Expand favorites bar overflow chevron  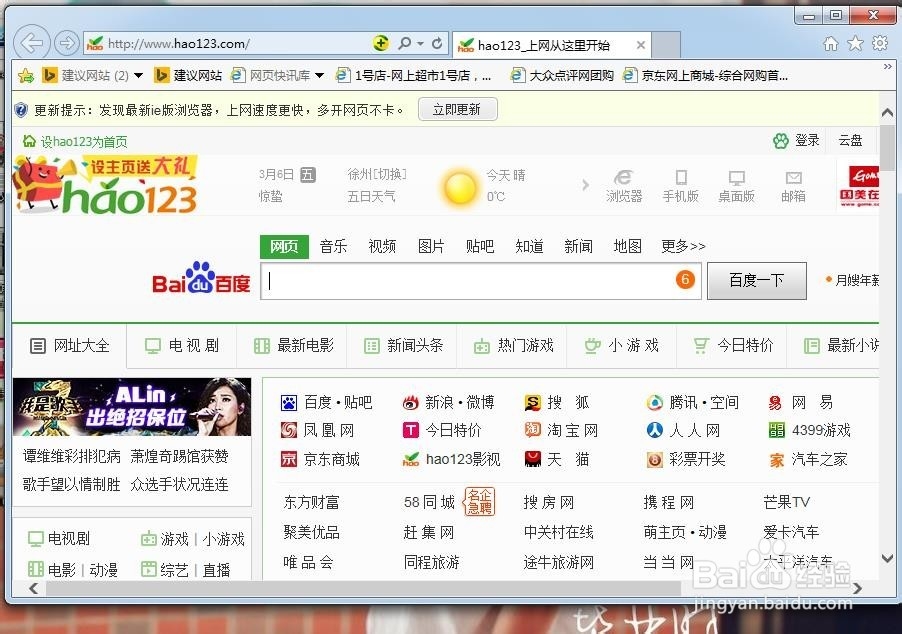tap(888, 67)
